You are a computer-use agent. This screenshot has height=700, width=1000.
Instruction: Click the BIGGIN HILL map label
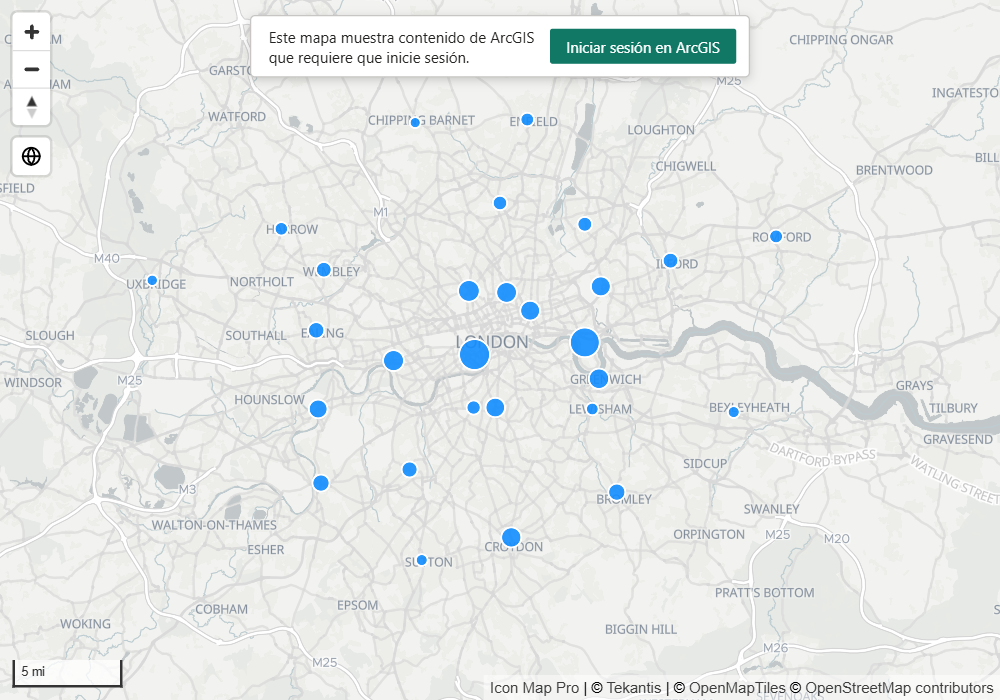pos(641,629)
